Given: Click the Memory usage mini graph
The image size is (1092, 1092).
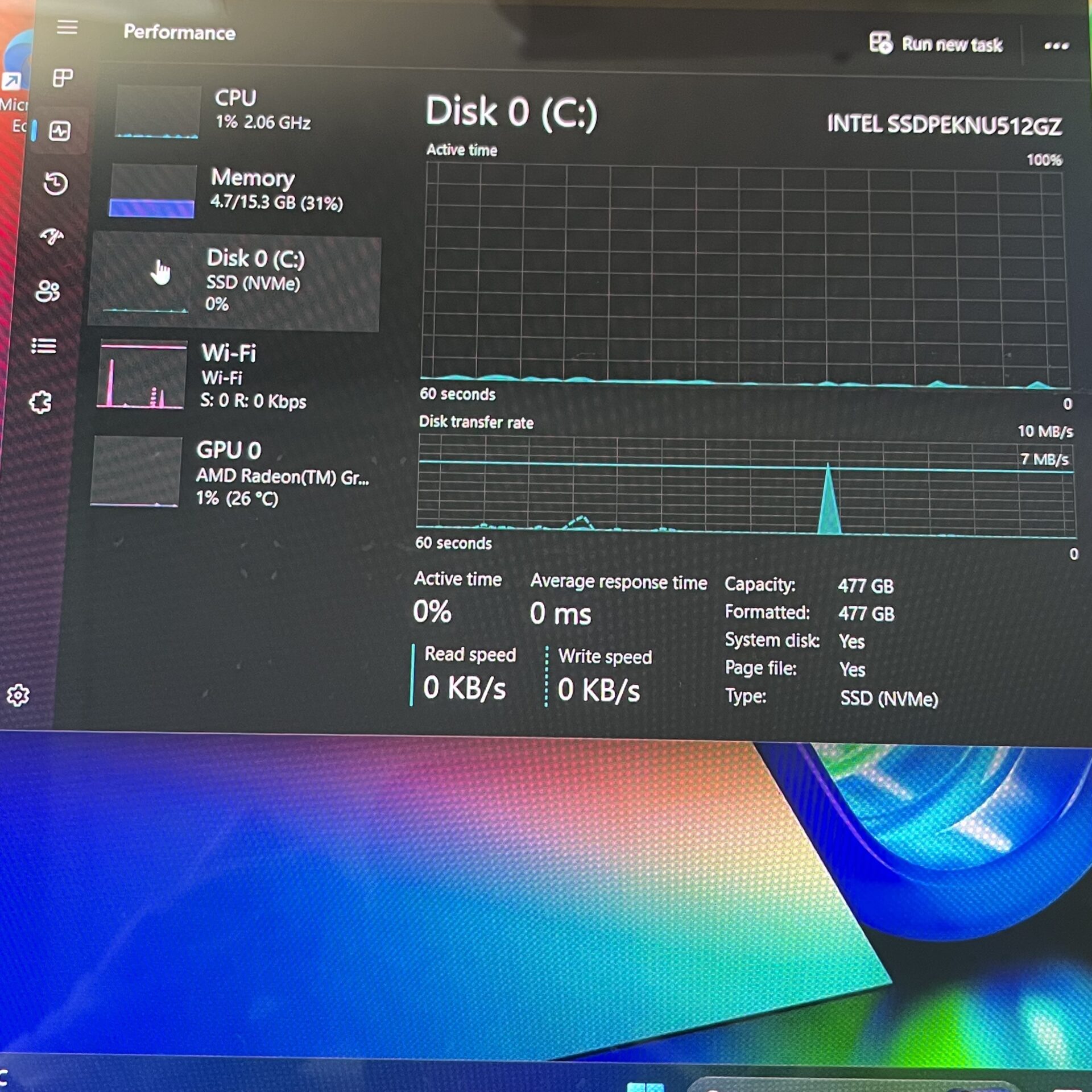Looking at the screenshot, I should coord(152,191).
